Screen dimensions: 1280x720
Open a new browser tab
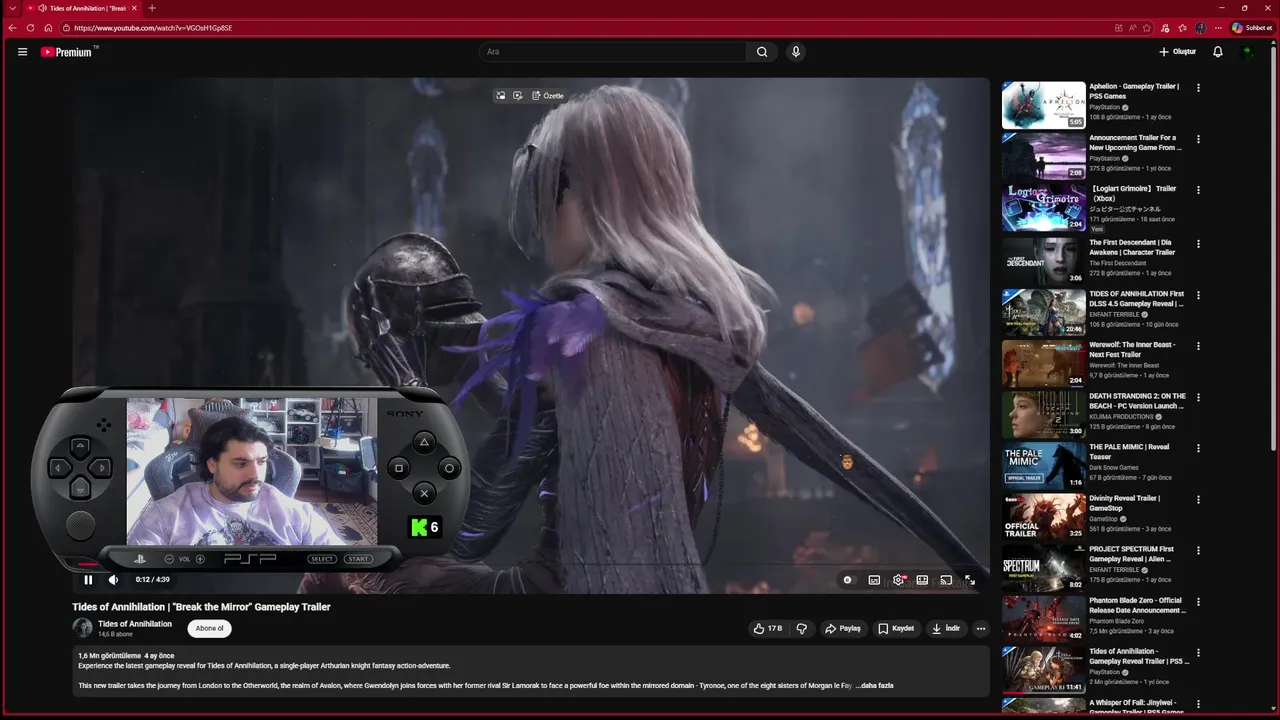coord(152,8)
